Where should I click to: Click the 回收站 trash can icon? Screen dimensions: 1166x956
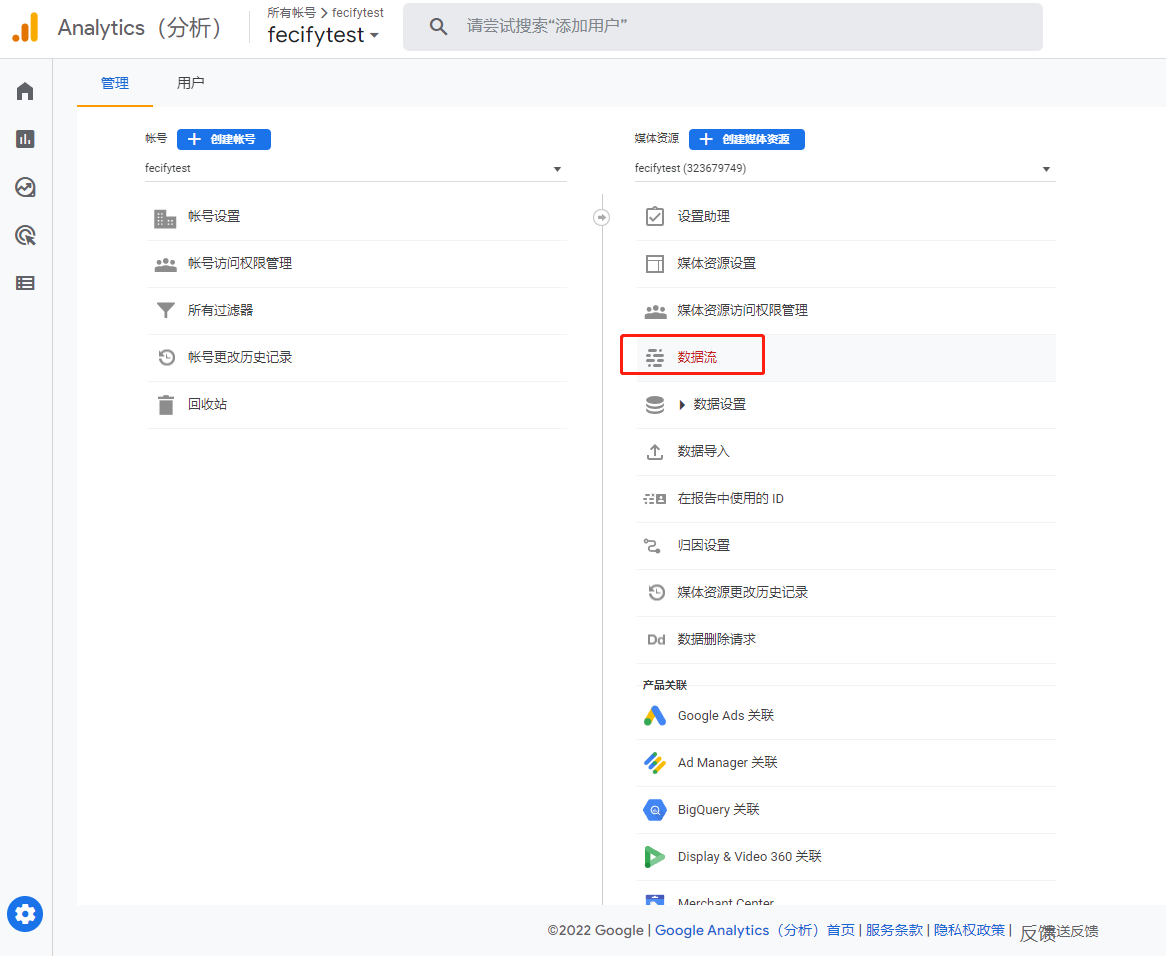pyautogui.click(x=166, y=404)
